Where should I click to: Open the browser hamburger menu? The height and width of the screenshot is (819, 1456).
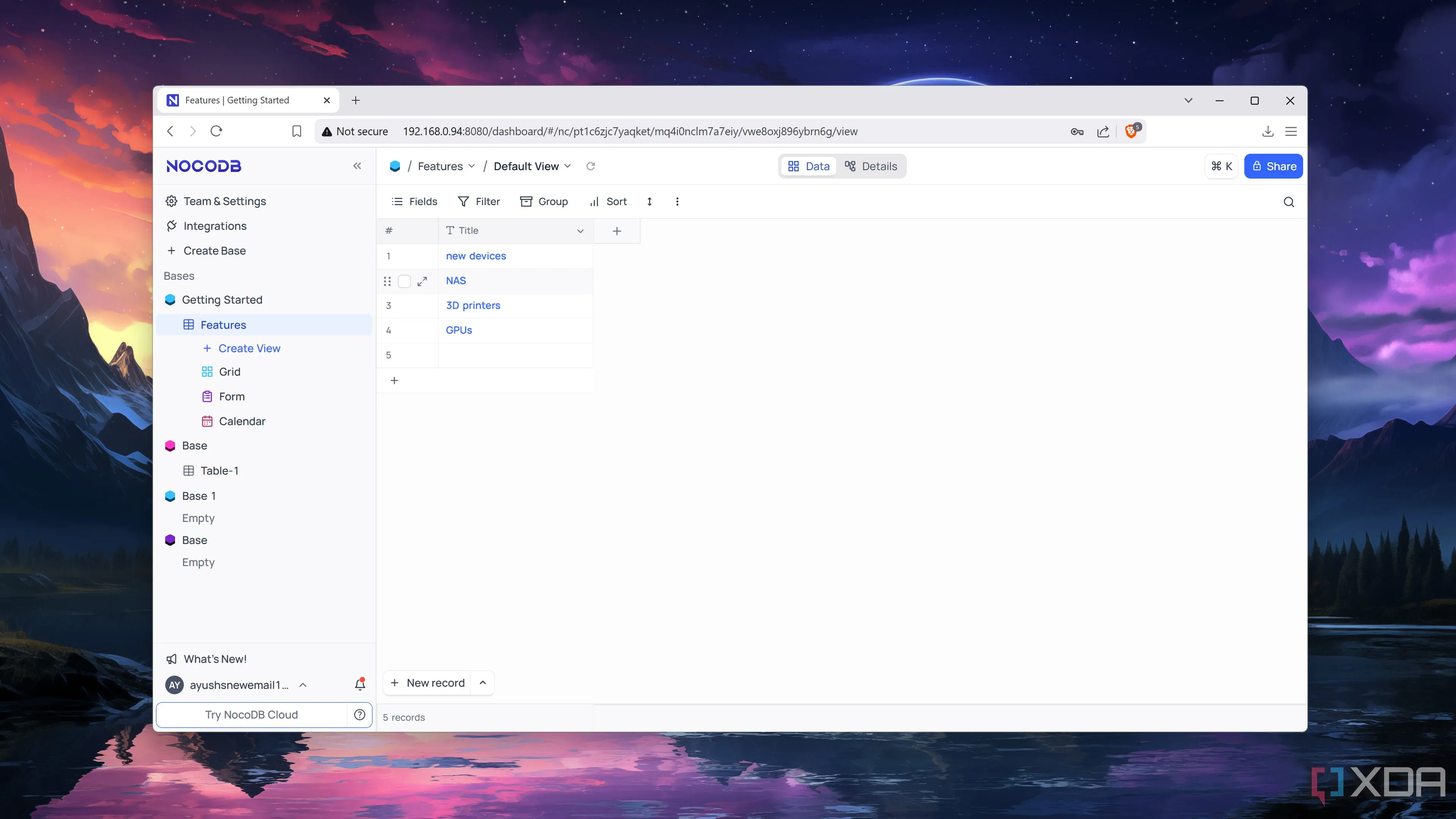[x=1291, y=132]
